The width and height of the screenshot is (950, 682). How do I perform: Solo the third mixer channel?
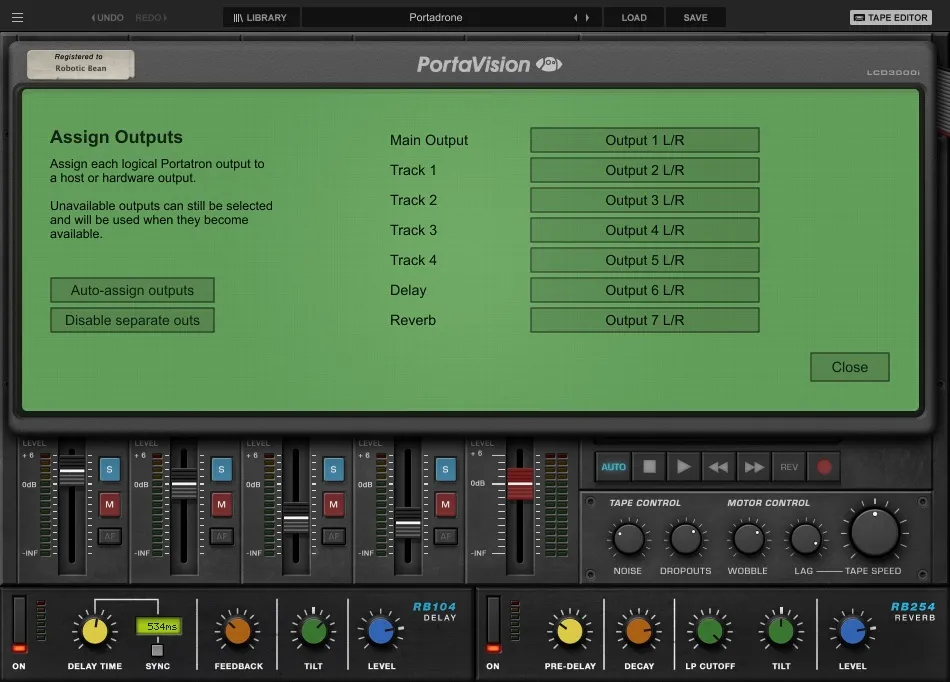[x=333, y=469]
